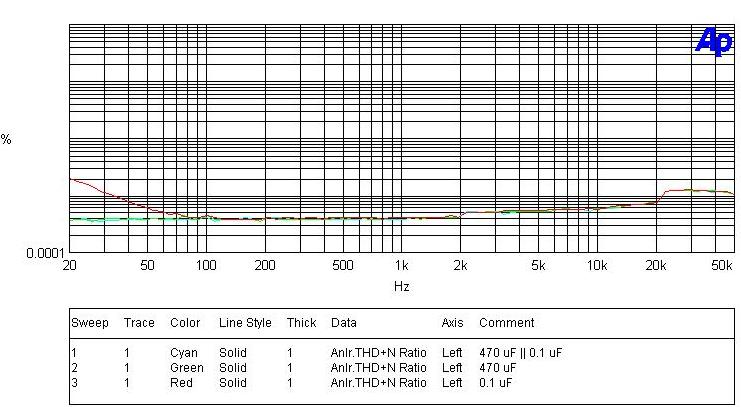The width and height of the screenshot is (741, 407).
Task: Click the 10k x-axis tick label
Action: pyautogui.click(x=597, y=266)
